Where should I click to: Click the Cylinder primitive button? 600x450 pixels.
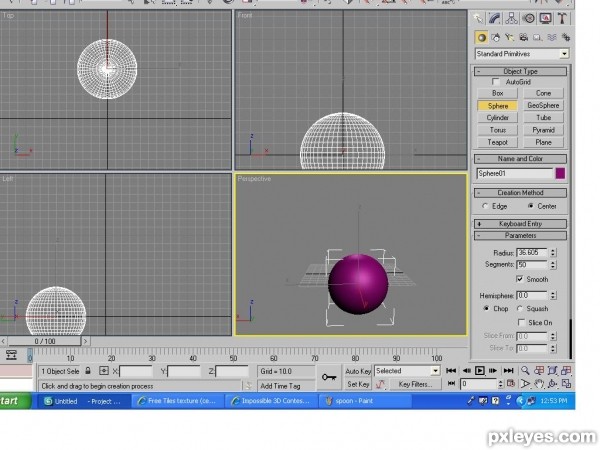[497, 118]
